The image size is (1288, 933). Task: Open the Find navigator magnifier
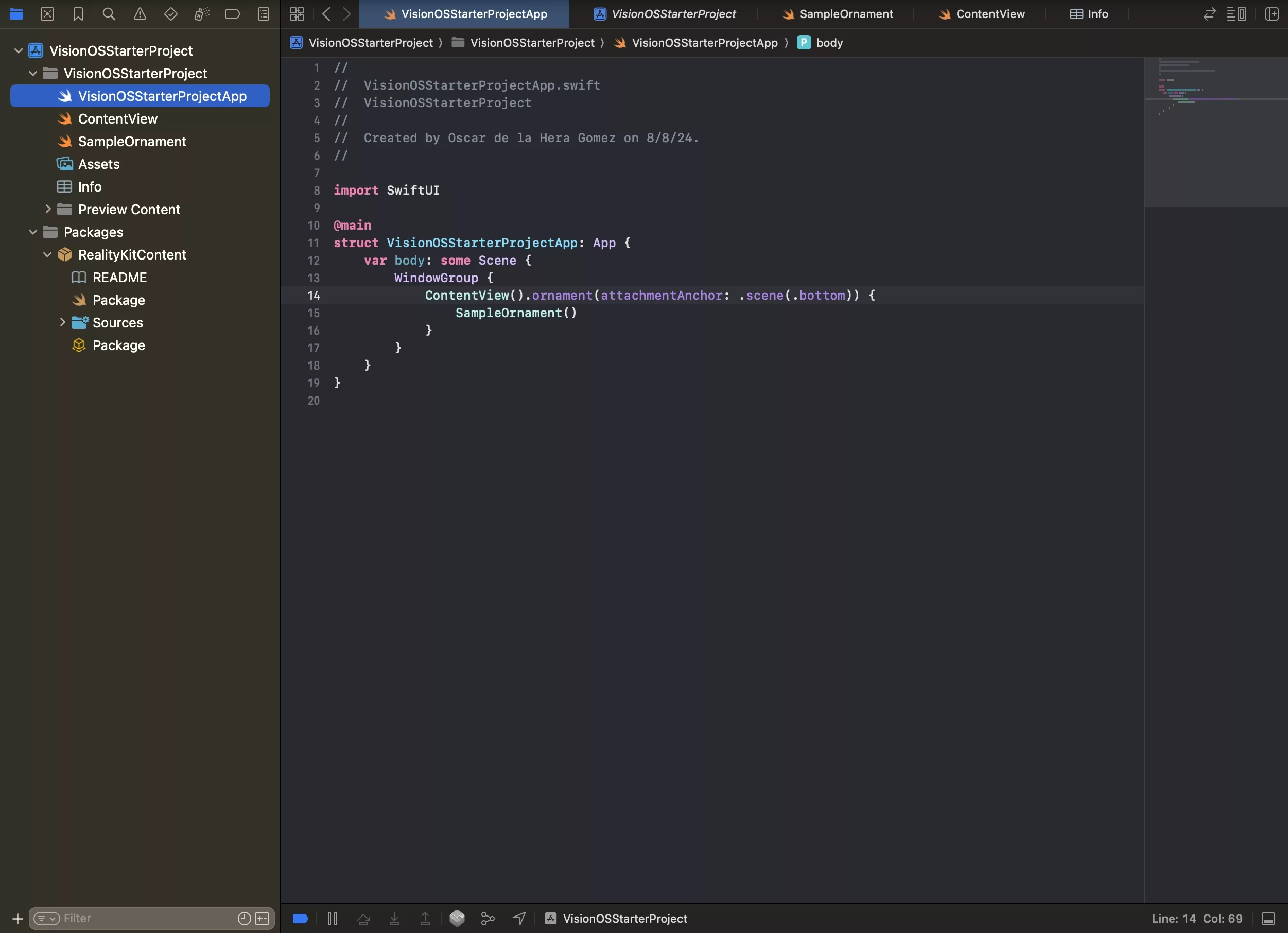point(109,14)
